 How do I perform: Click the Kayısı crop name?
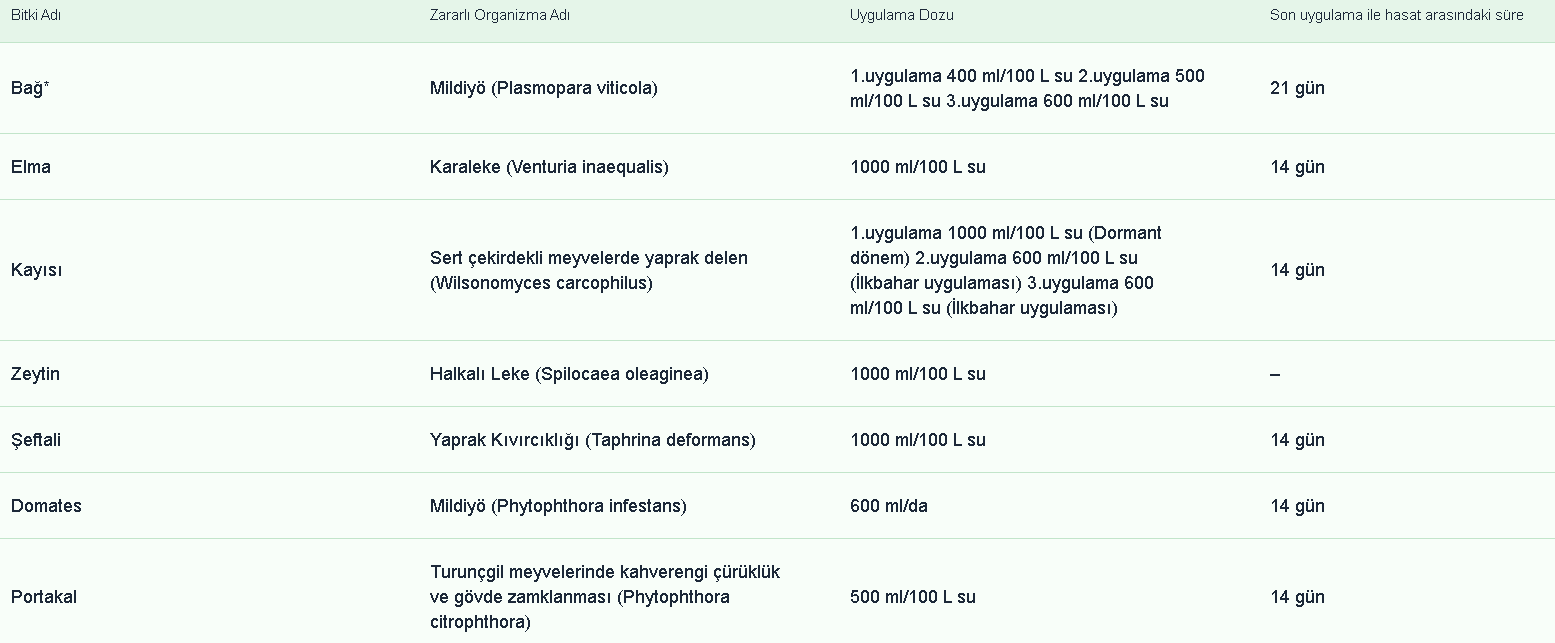[x=36, y=270]
